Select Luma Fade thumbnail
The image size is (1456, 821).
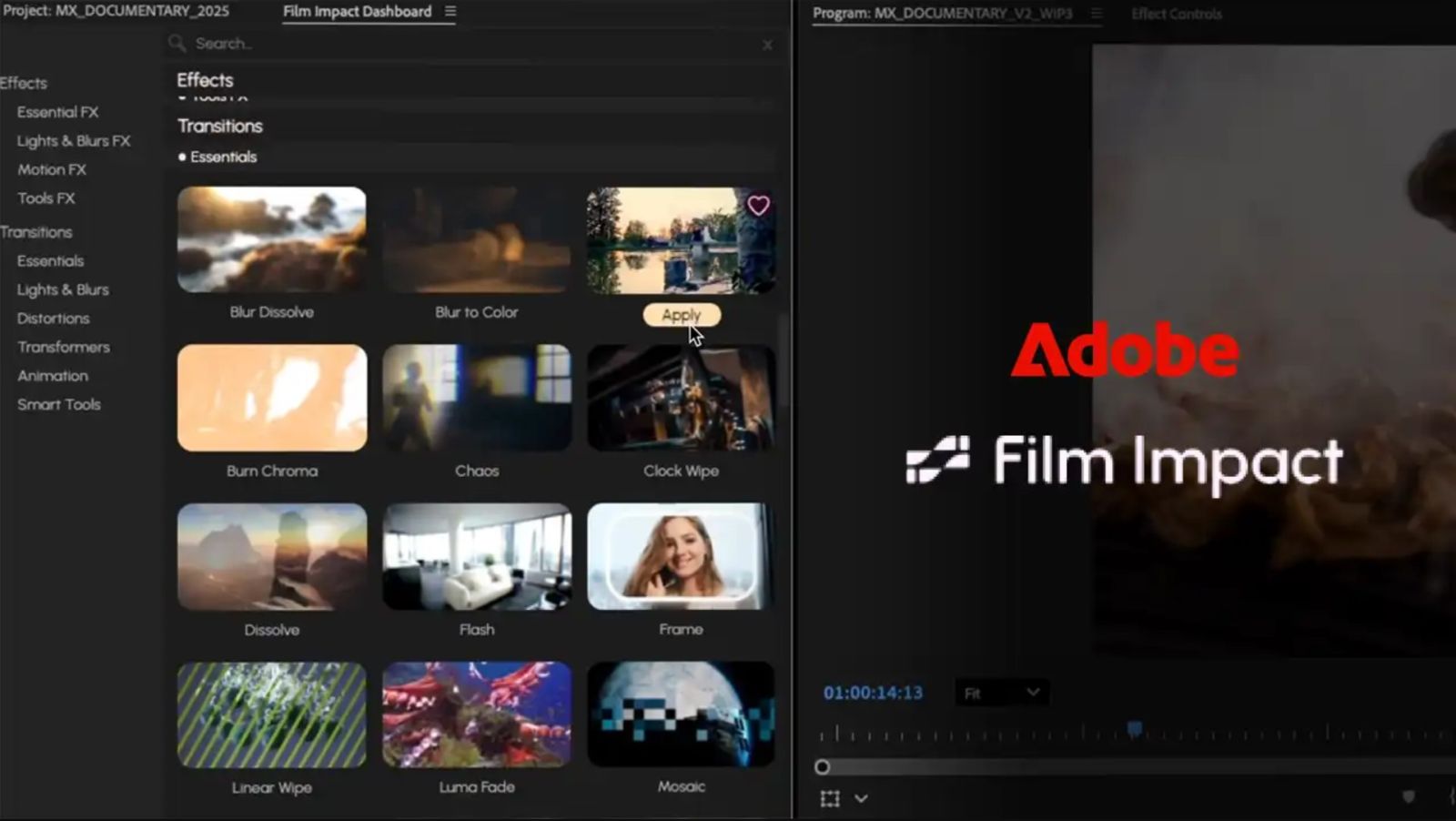477,715
